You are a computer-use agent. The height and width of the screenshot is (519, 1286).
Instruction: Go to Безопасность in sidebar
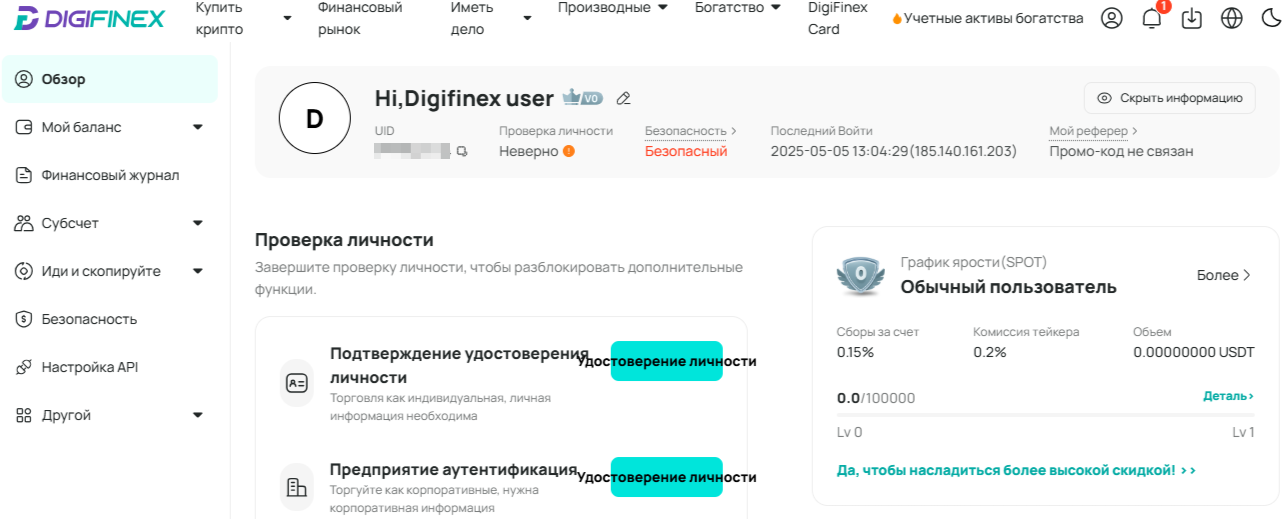click(109, 319)
